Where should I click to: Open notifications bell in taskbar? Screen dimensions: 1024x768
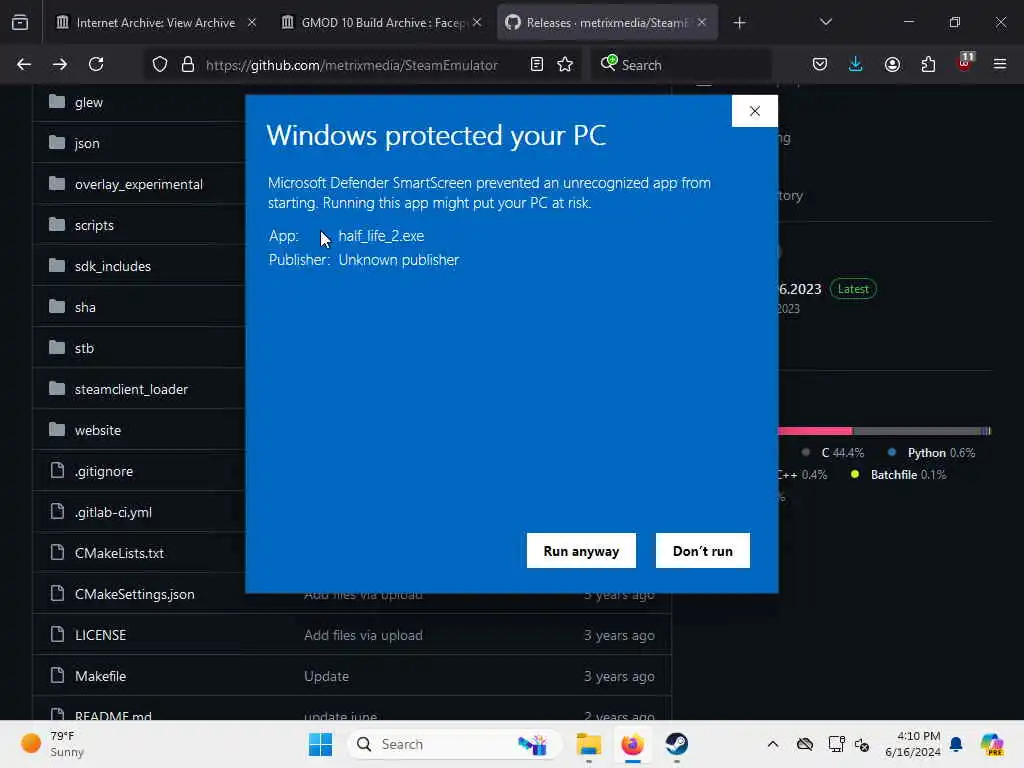(956, 744)
